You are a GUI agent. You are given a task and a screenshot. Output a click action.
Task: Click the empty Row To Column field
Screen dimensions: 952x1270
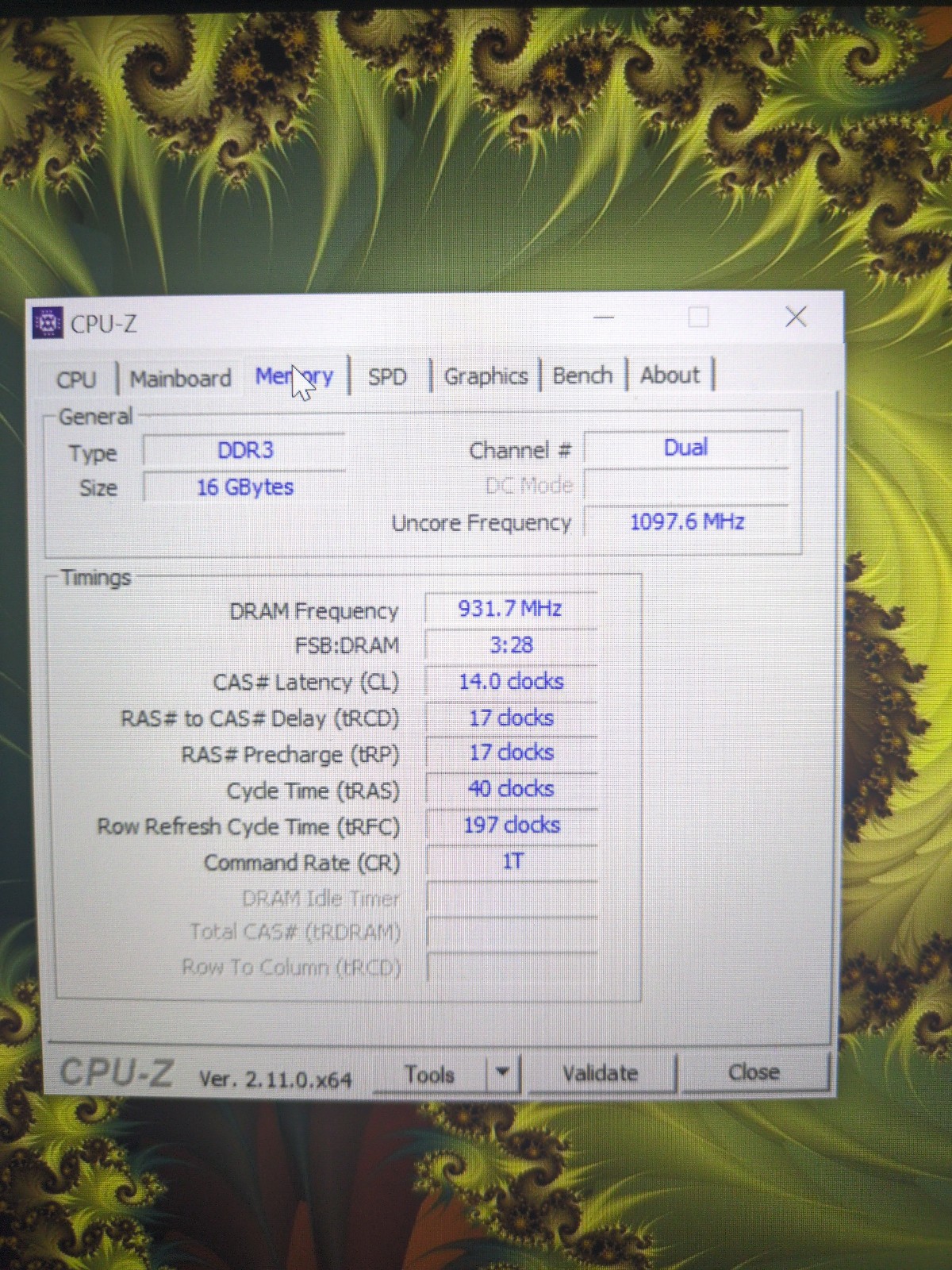click(x=512, y=967)
